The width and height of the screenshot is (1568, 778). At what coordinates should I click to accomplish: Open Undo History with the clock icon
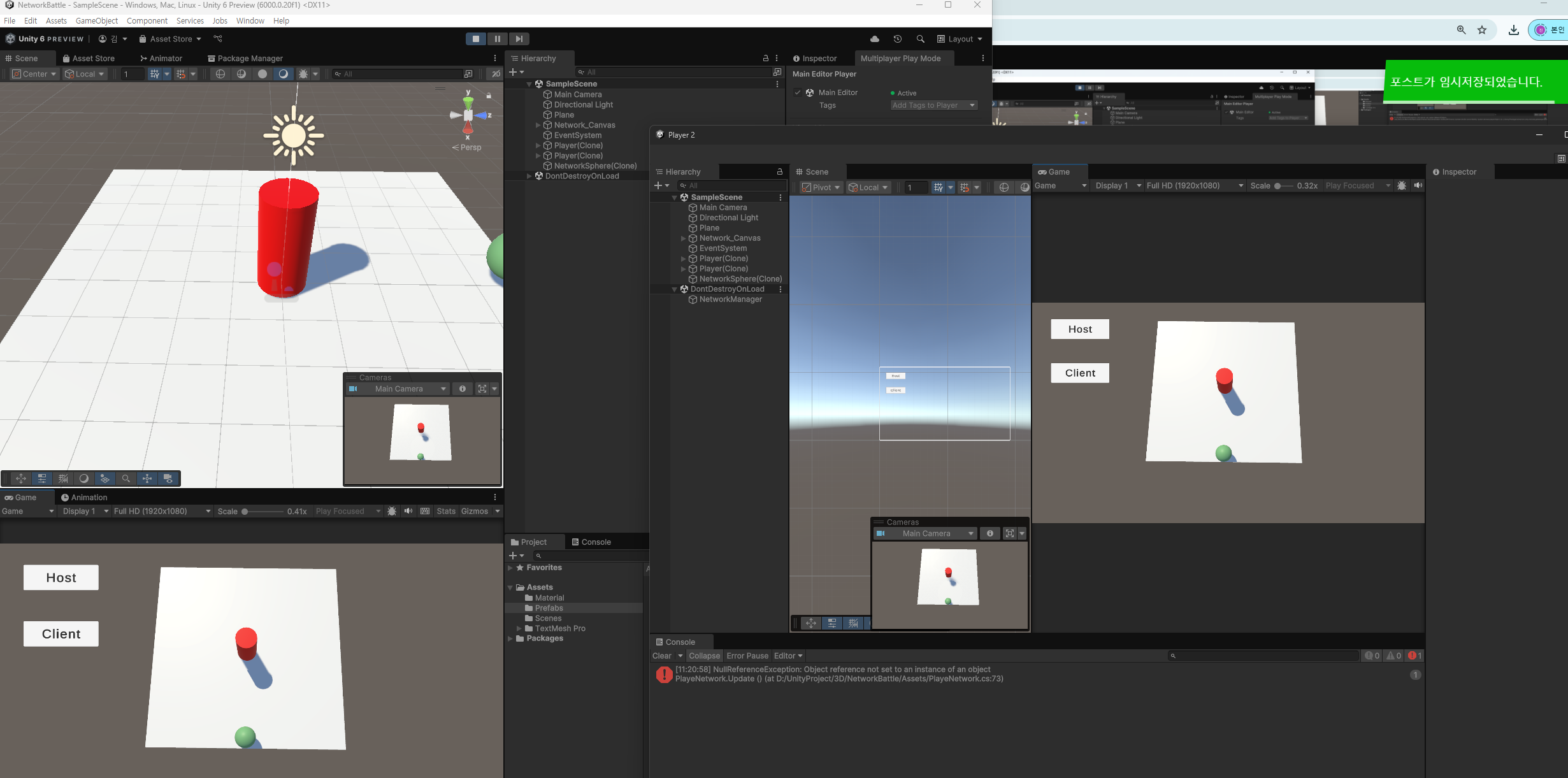[898, 39]
